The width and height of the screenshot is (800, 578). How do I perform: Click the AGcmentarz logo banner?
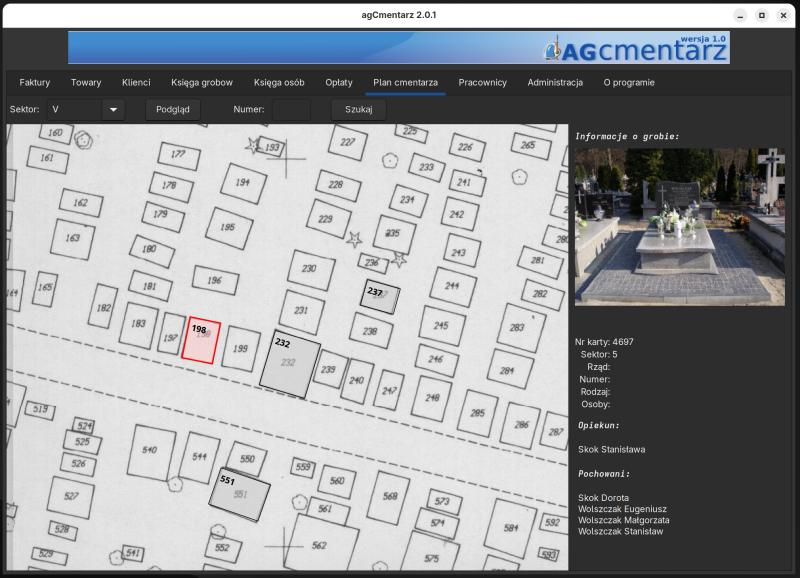[x=398, y=48]
